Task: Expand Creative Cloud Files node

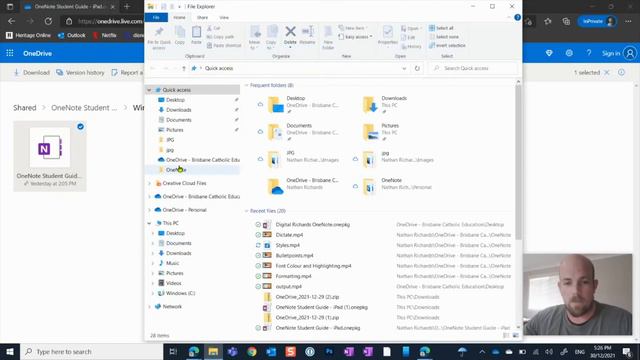Action: pos(149,183)
